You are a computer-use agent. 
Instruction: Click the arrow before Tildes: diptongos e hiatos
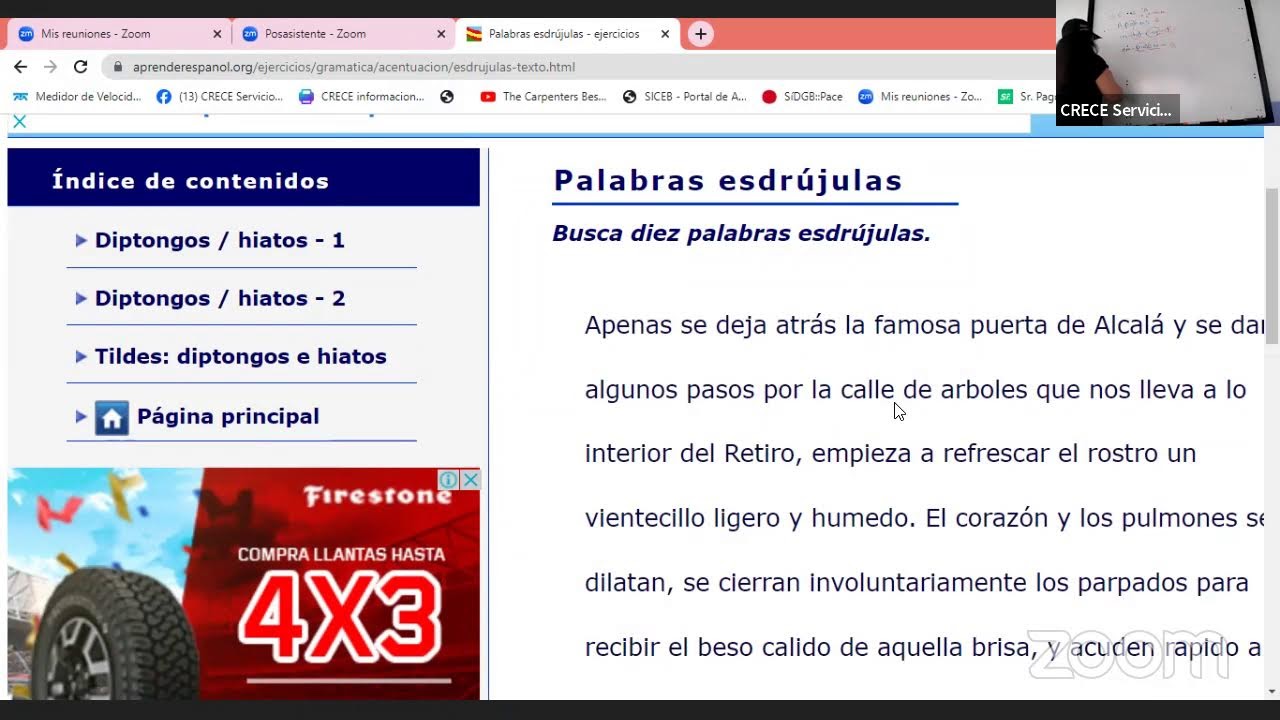click(x=81, y=356)
